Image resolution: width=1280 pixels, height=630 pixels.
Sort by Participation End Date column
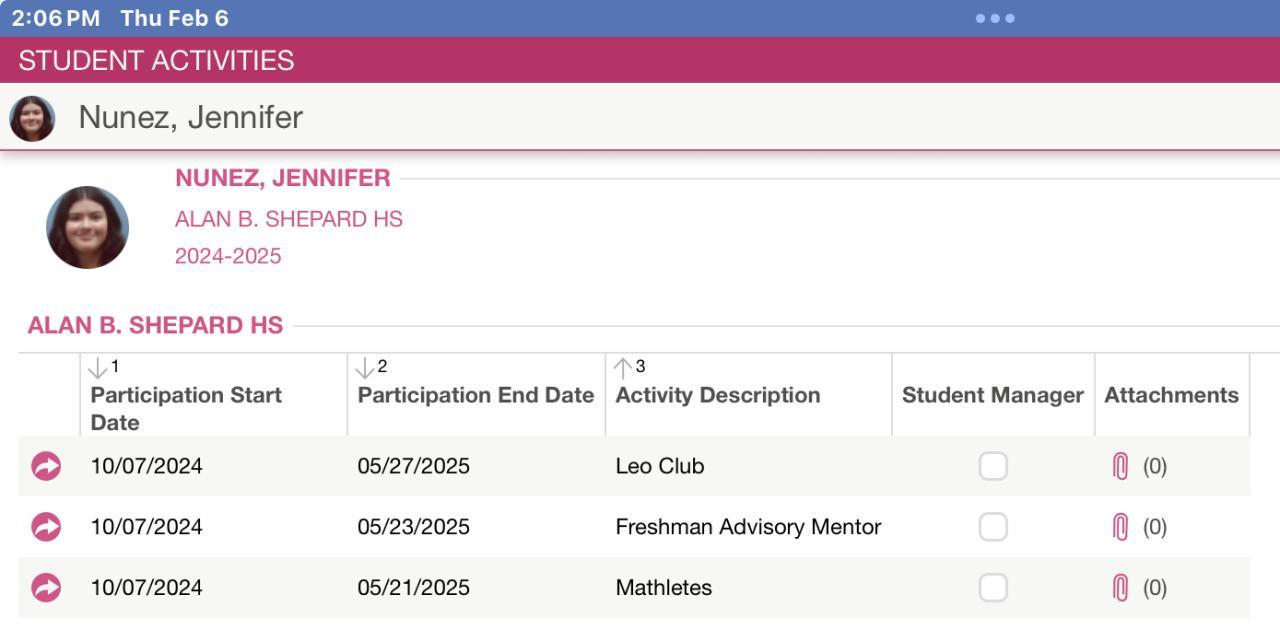[x=475, y=395]
